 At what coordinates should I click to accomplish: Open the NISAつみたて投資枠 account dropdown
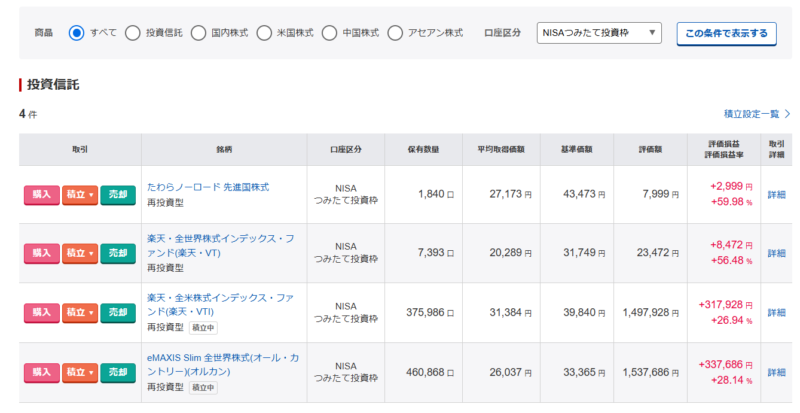click(599, 33)
